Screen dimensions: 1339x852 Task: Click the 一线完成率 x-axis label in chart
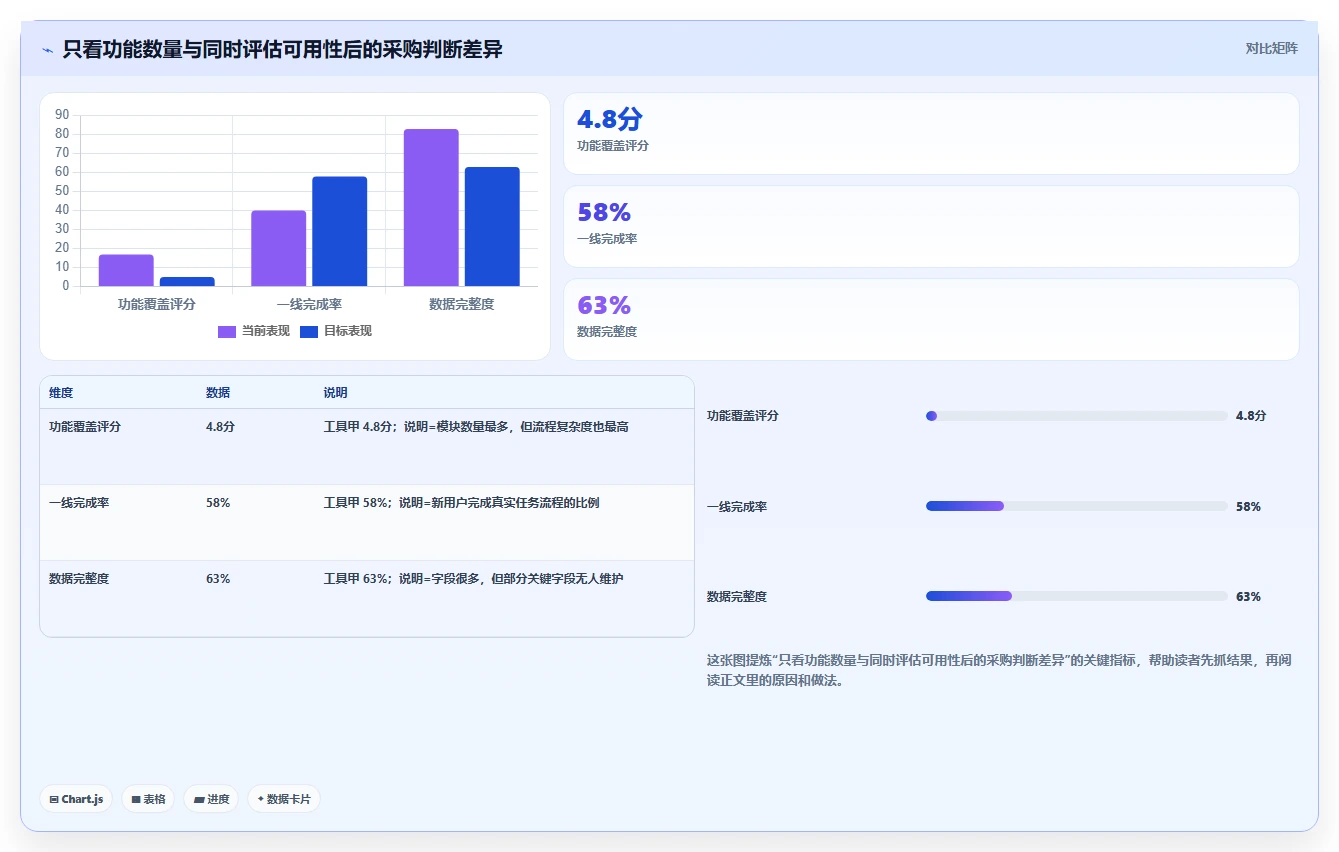[x=309, y=304]
